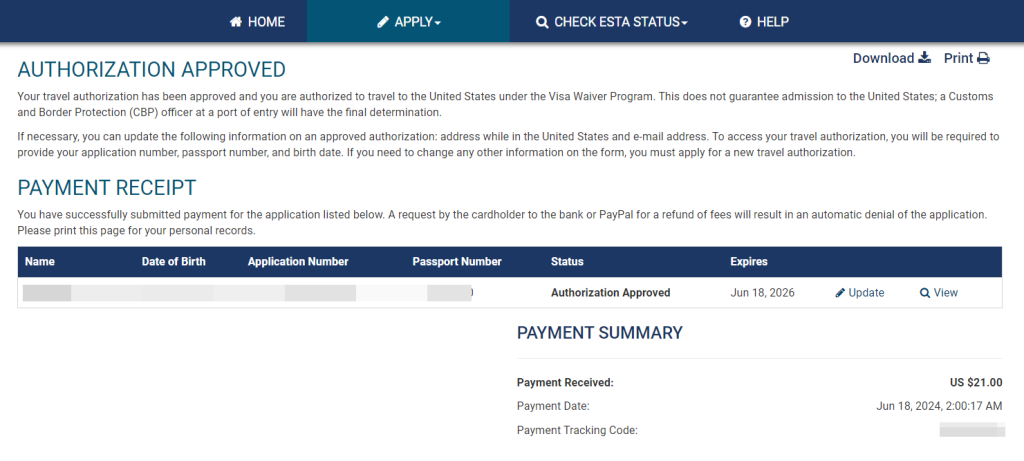Click the pencil icon beside Apply
The height and width of the screenshot is (461, 1024).
tap(383, 22)
